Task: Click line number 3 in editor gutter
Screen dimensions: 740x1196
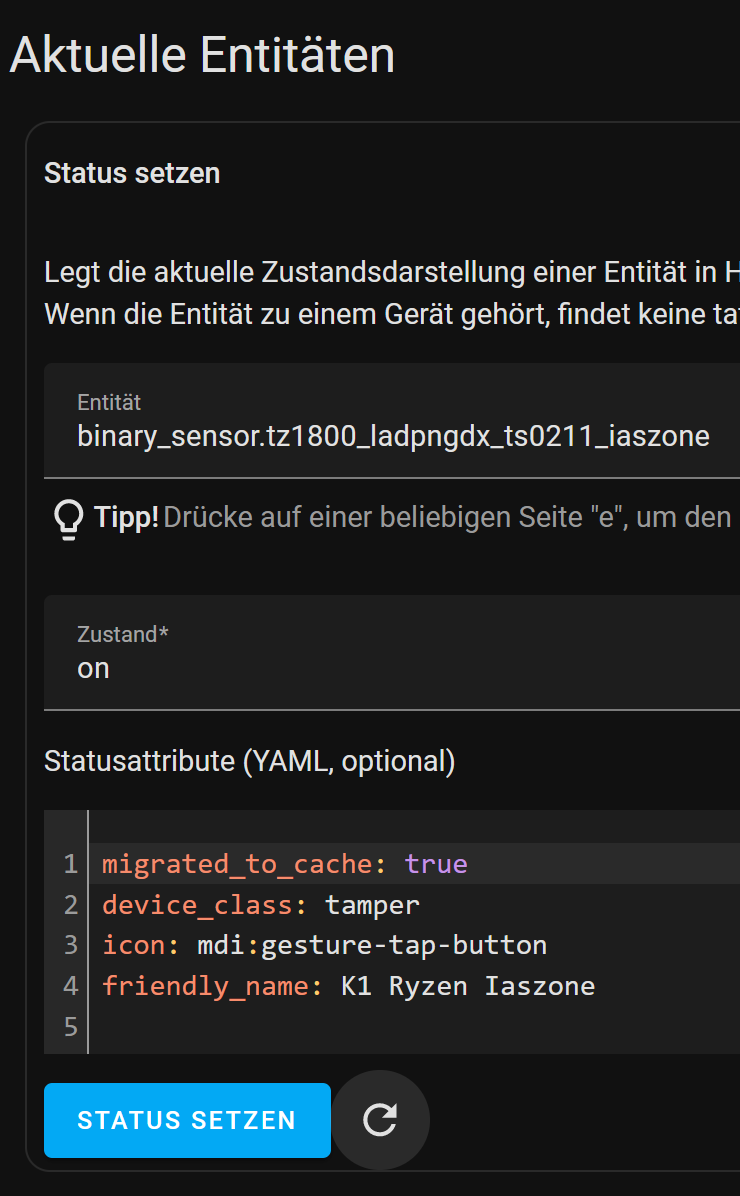Action: coord(70,945)
